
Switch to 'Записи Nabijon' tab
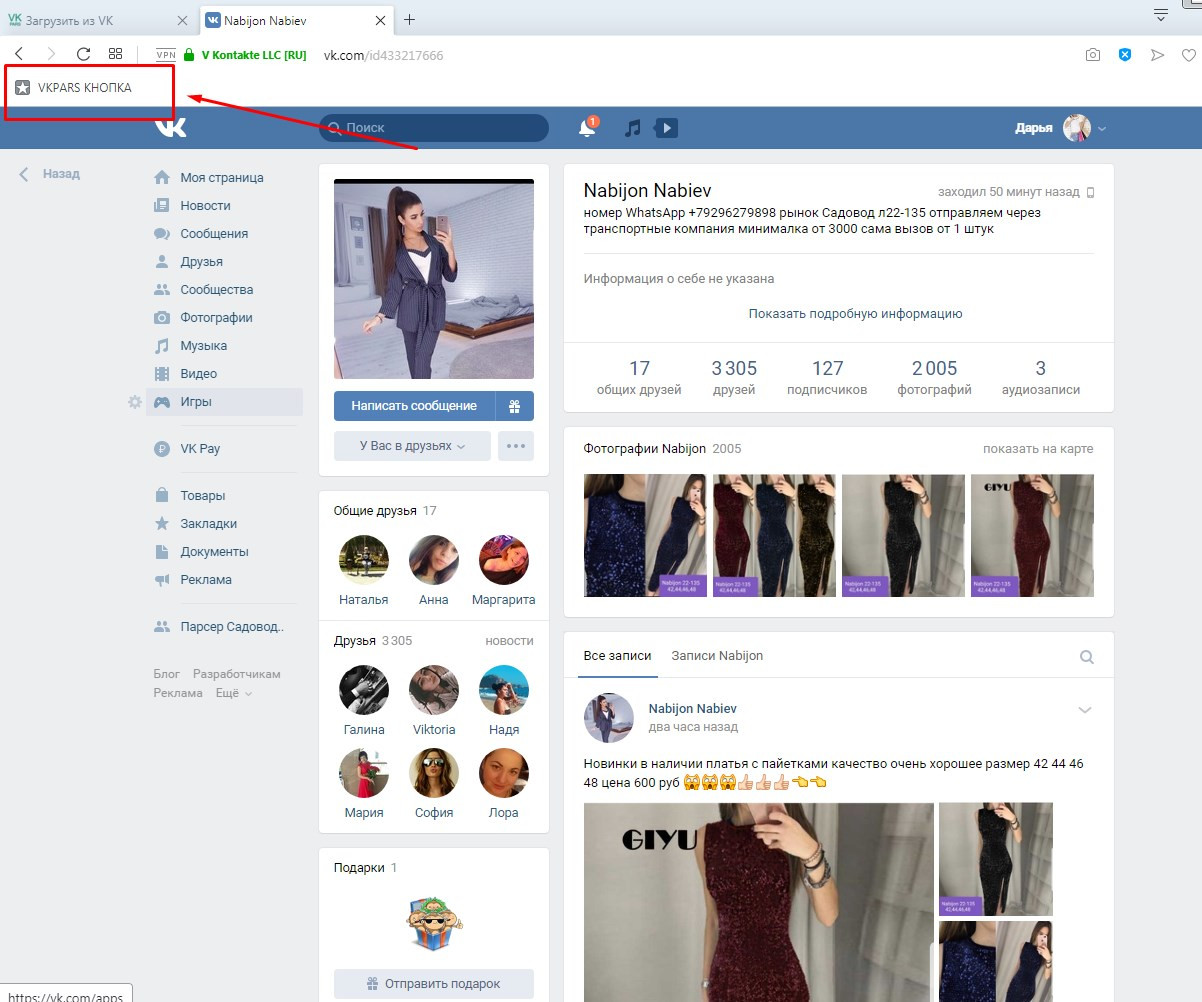click(x=717, y=656)
